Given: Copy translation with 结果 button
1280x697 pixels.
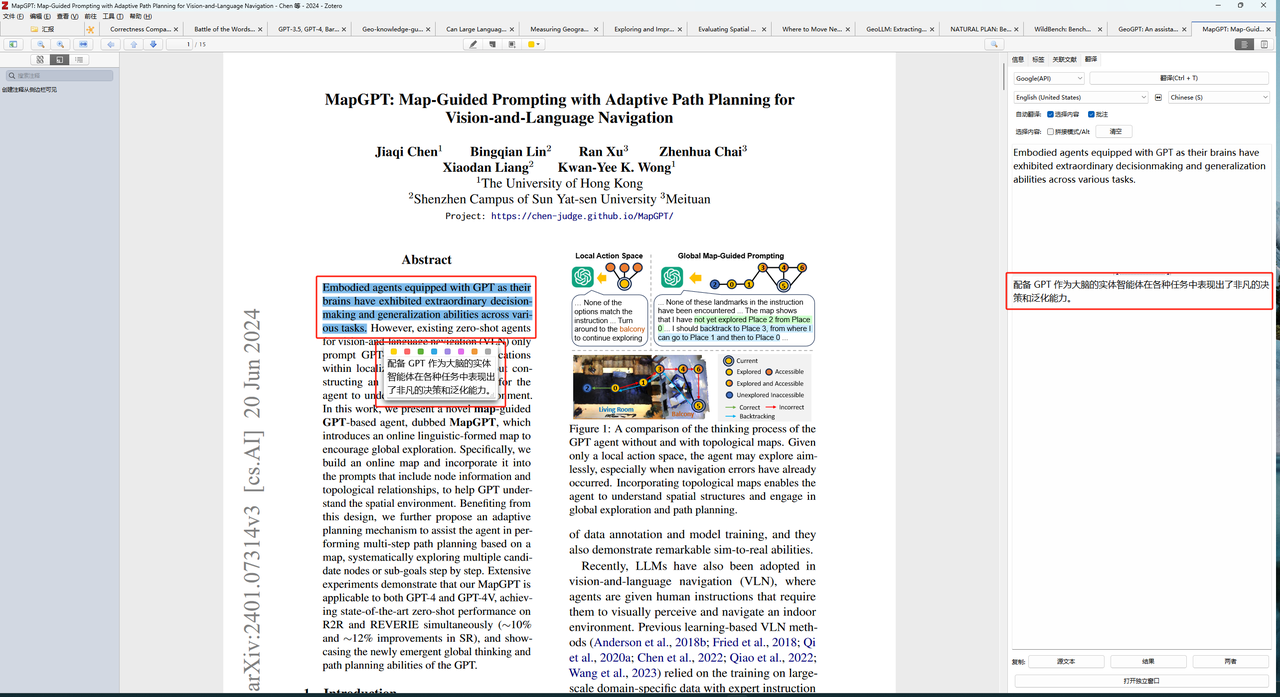Looking at the screenshot, I should point(1148,661).
